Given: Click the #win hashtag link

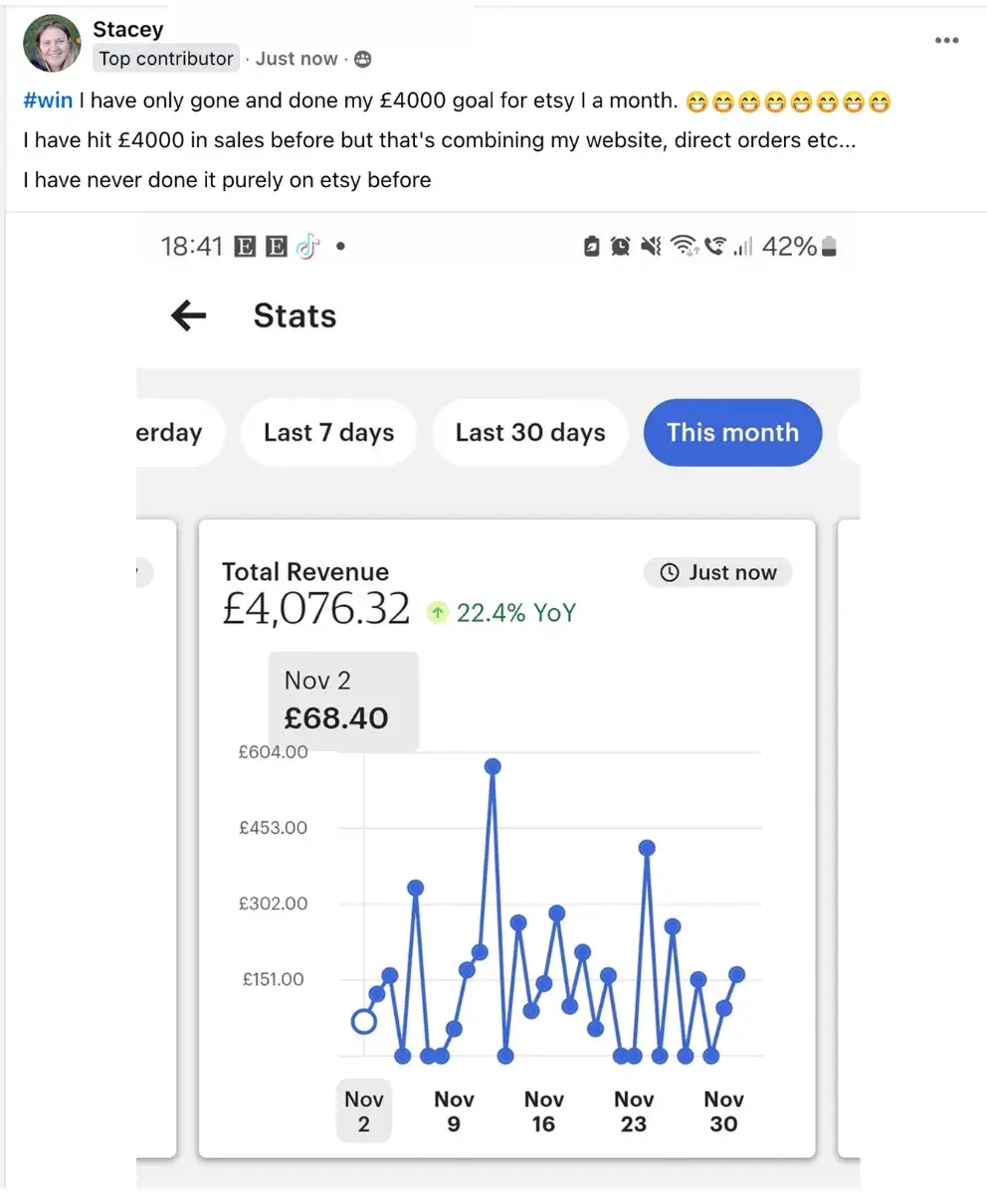Looking at the screenshot, I should click(x=48, y=101).
